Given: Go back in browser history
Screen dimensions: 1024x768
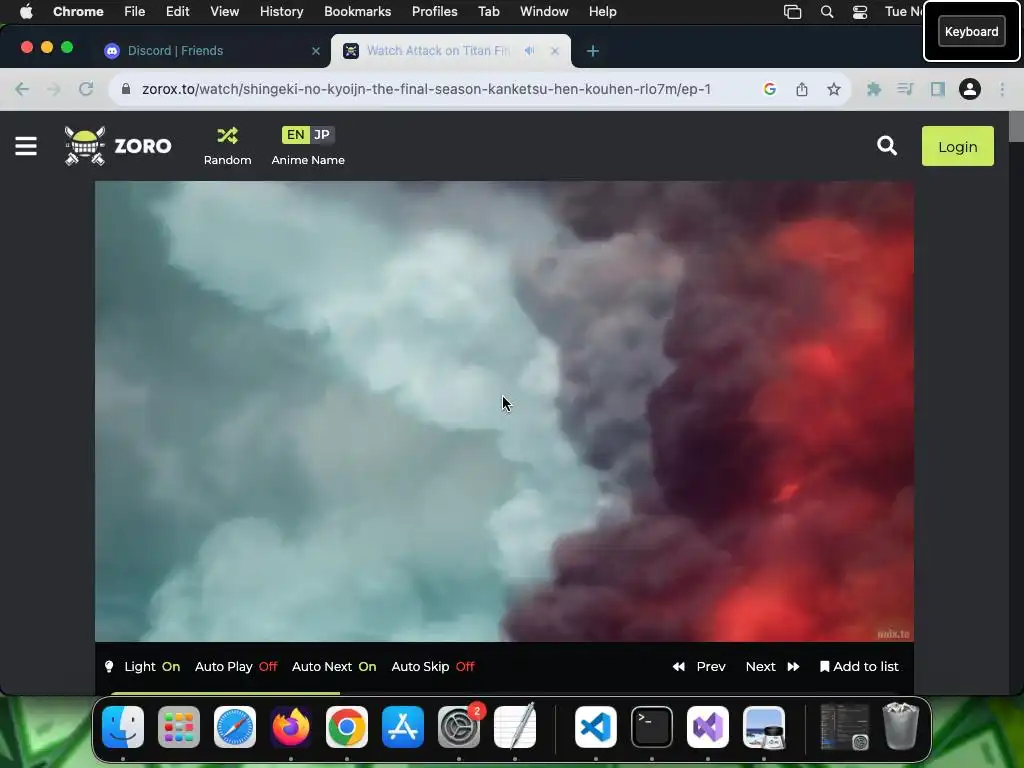Looking at the screenshot, I should [x=22, y=89].
